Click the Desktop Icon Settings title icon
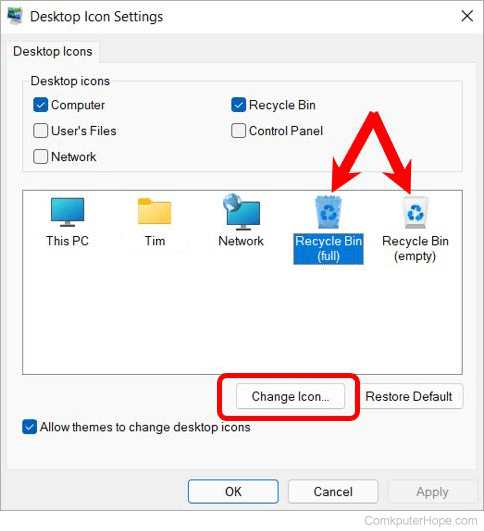Viewport: 484px width, 531px height. coord(15,16)
